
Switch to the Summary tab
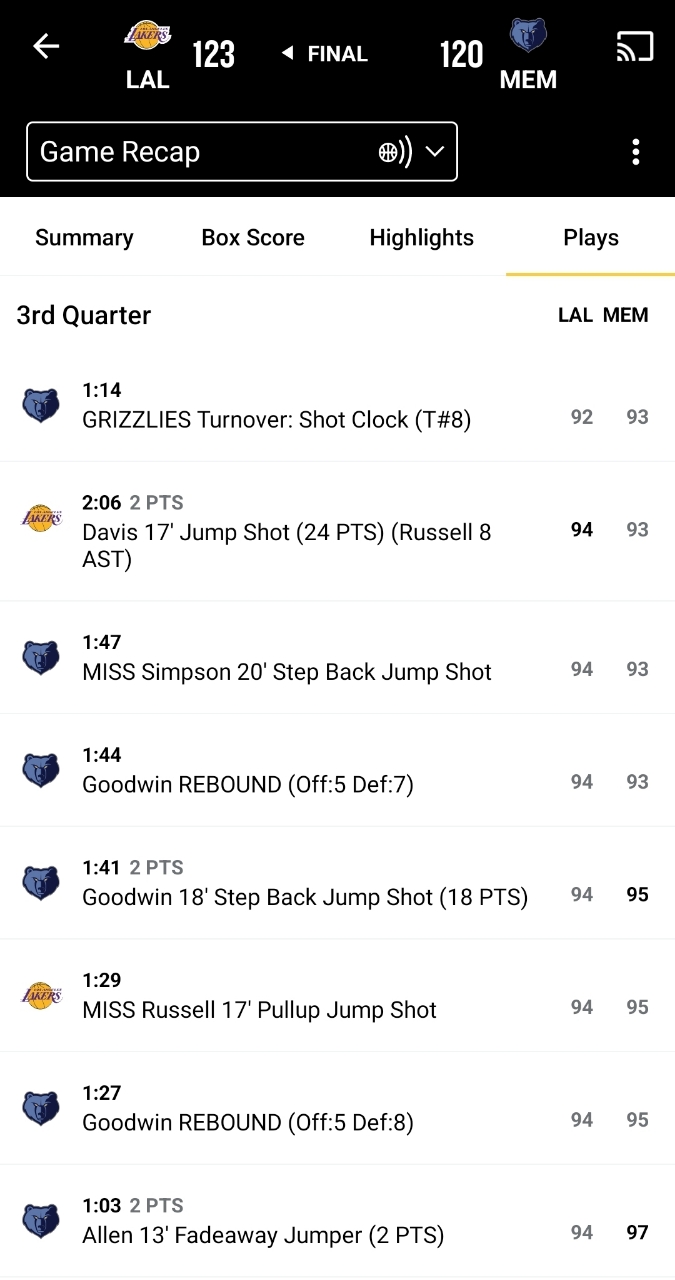[84, 238]
